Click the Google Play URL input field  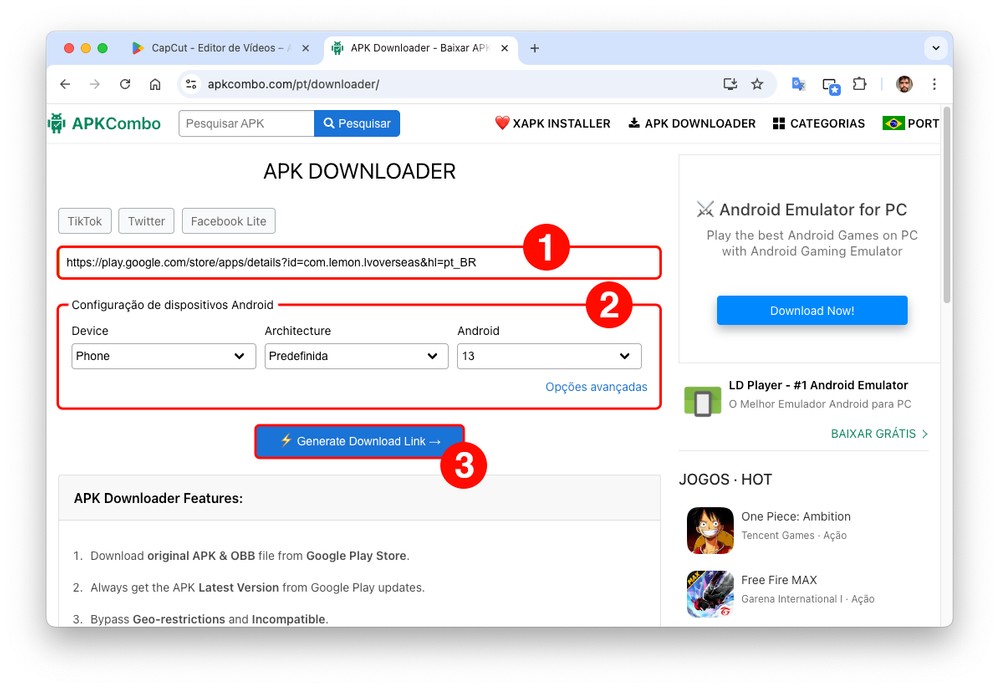[x=359, y=262]
